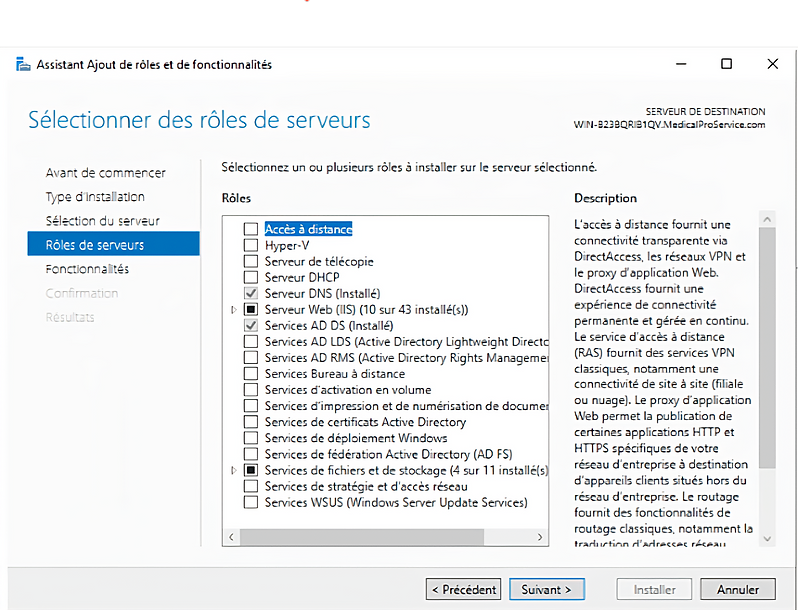Open Sélection du serveur step

click(x=102, y=221)
